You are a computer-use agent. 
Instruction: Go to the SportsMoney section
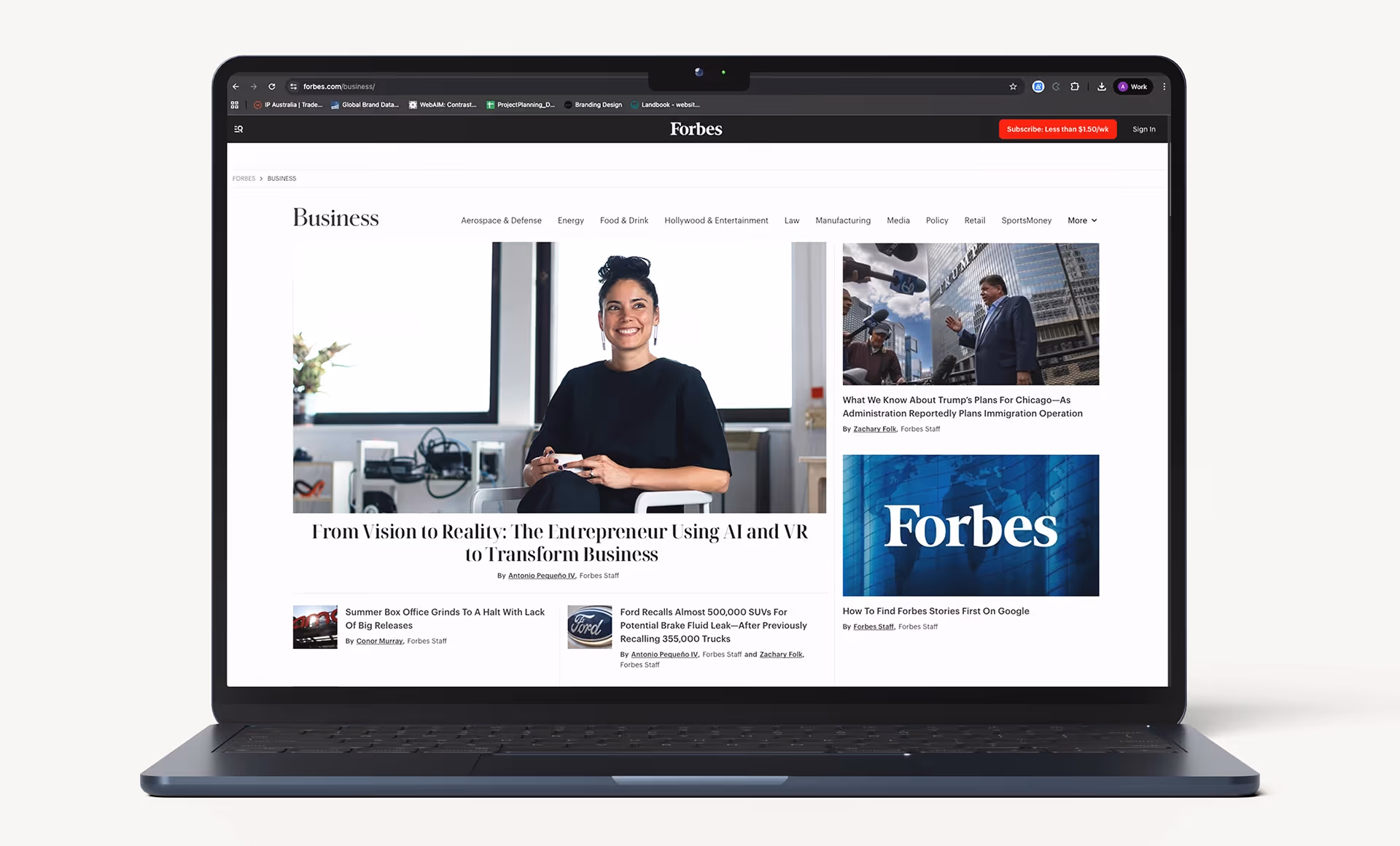pos(1026,220)
